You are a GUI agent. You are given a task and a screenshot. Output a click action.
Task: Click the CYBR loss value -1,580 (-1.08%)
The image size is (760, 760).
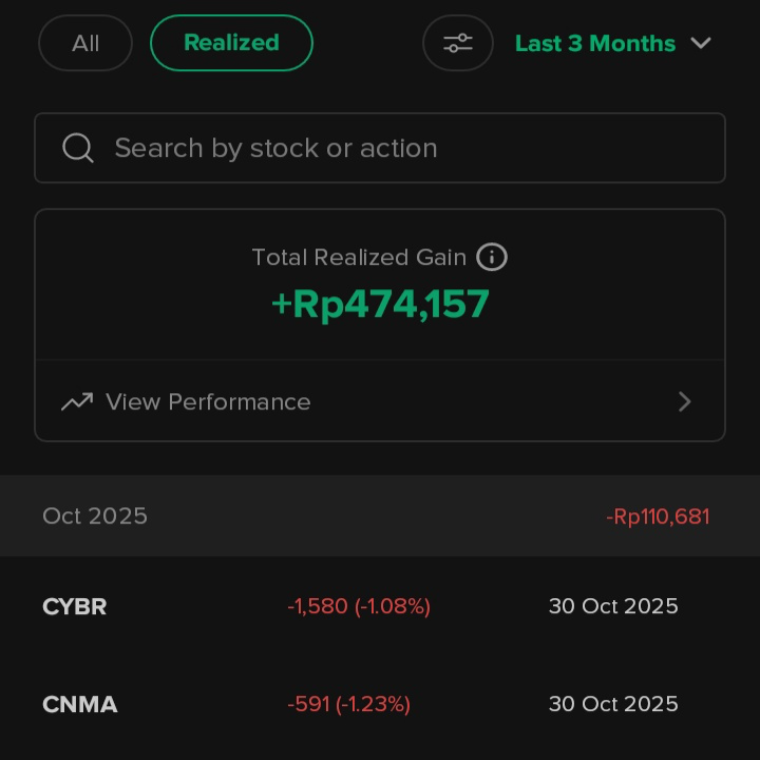[359, 606]
